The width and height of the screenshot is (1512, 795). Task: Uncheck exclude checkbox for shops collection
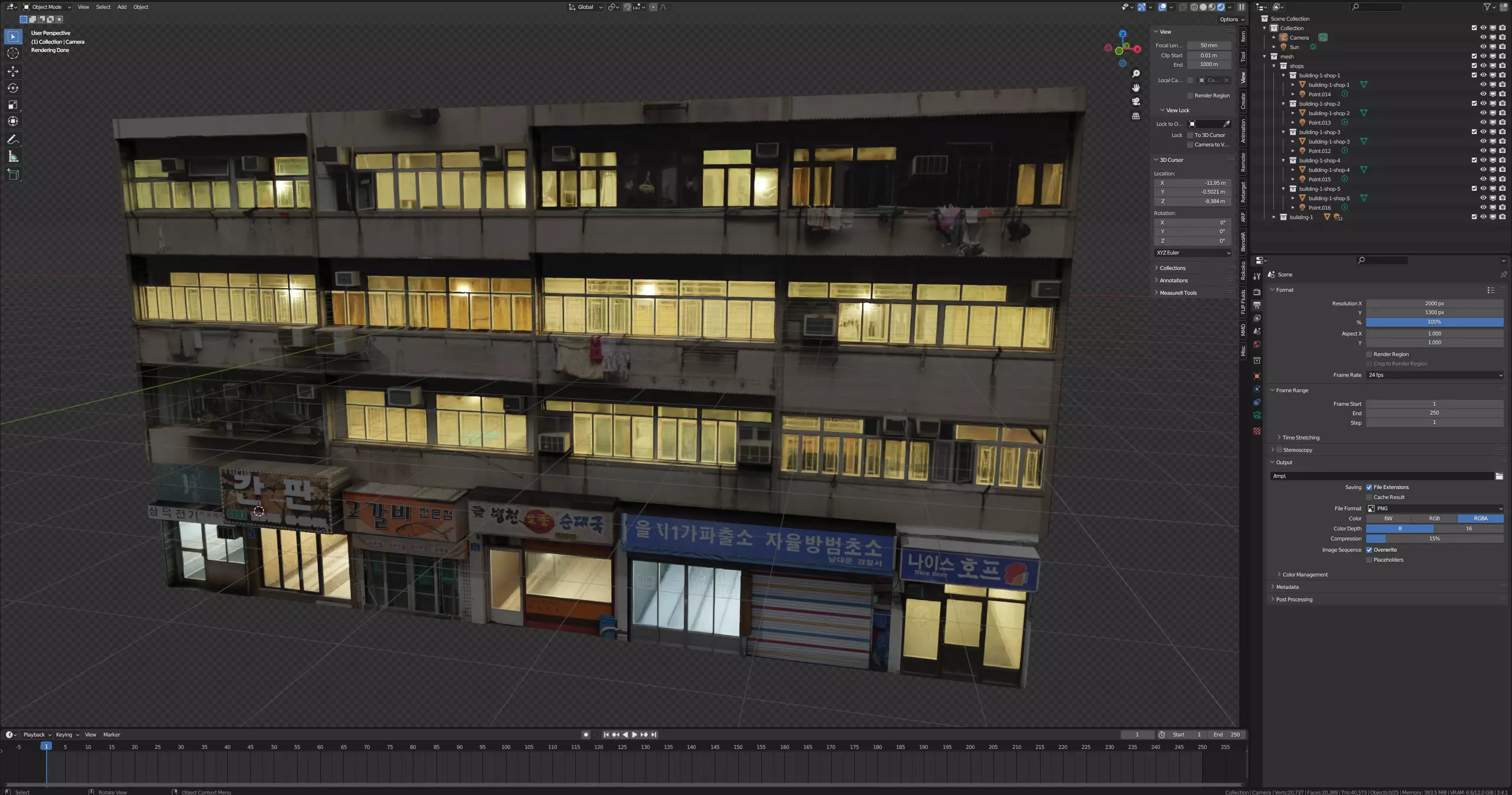[x=1474, y=66]
